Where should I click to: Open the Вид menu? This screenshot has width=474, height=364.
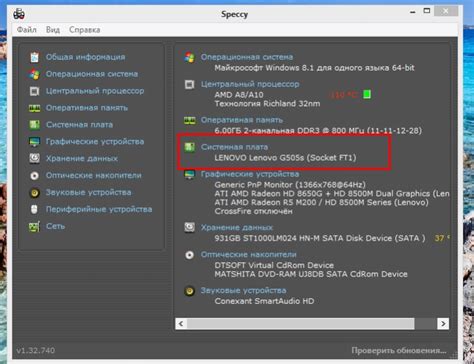click(53, 30)
